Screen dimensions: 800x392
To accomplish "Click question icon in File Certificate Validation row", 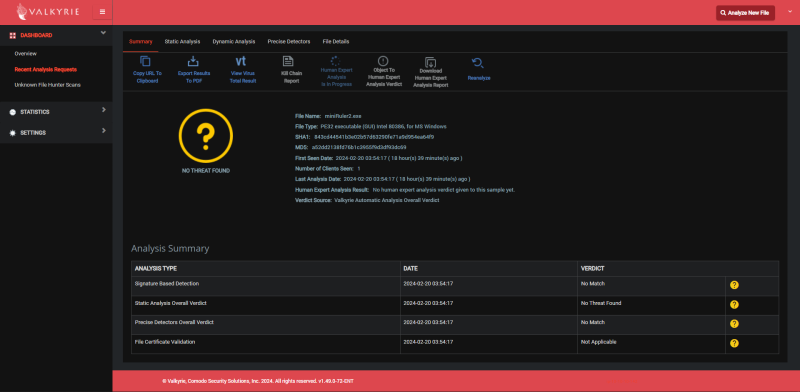I will [734, 343].
